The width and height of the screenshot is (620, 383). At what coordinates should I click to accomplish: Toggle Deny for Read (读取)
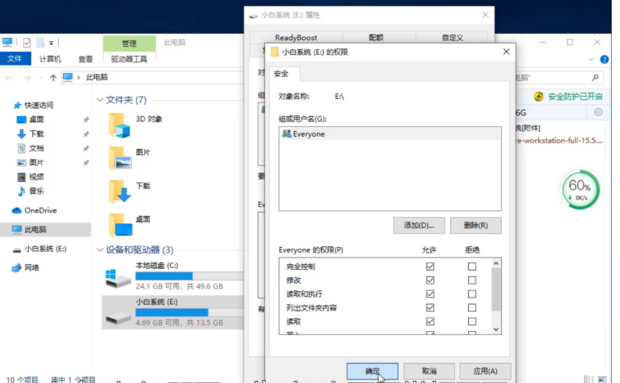472,321
